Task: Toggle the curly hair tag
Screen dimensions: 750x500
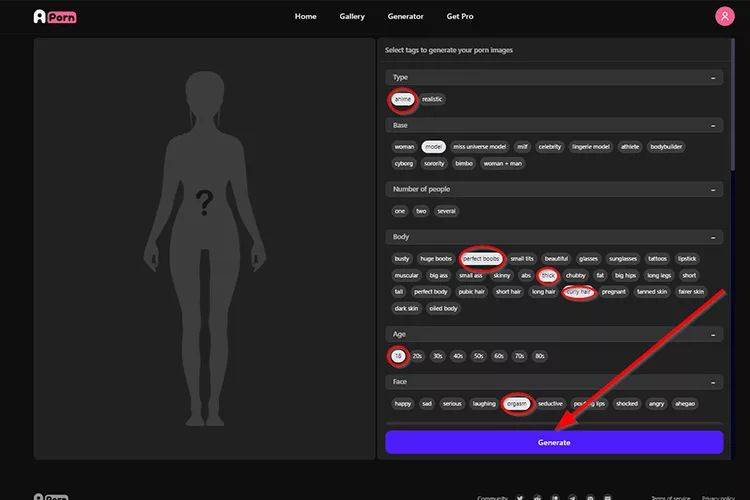Action: click(579, 292)
